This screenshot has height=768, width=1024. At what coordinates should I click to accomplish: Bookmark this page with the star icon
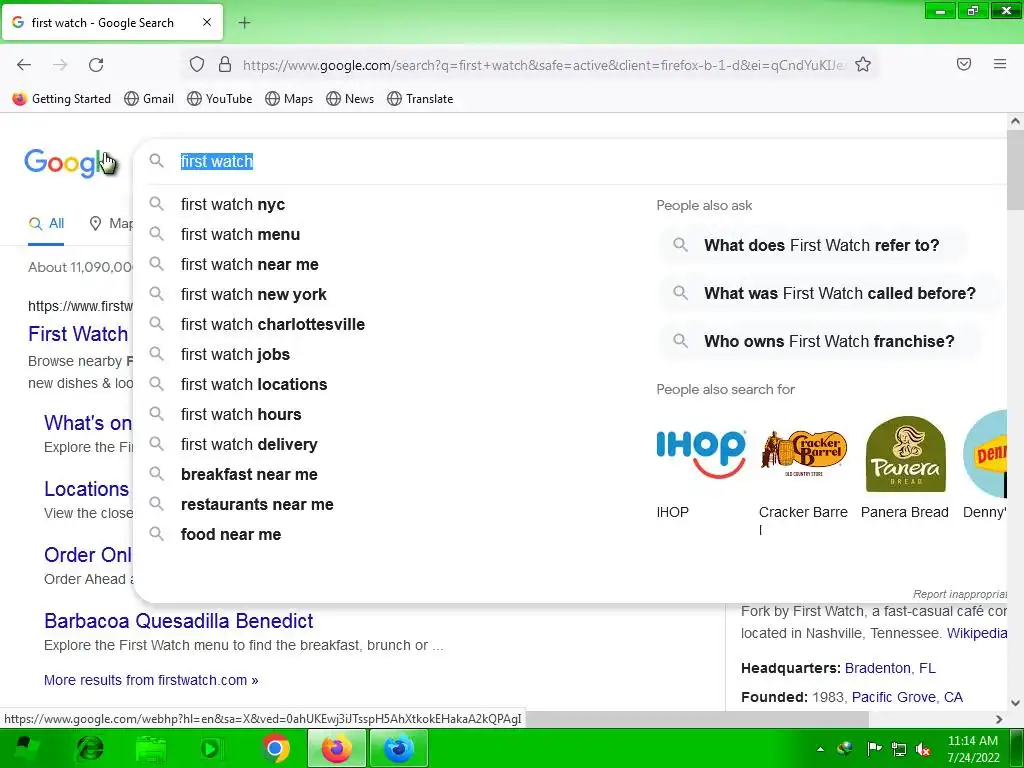click(x=863, y=65)
